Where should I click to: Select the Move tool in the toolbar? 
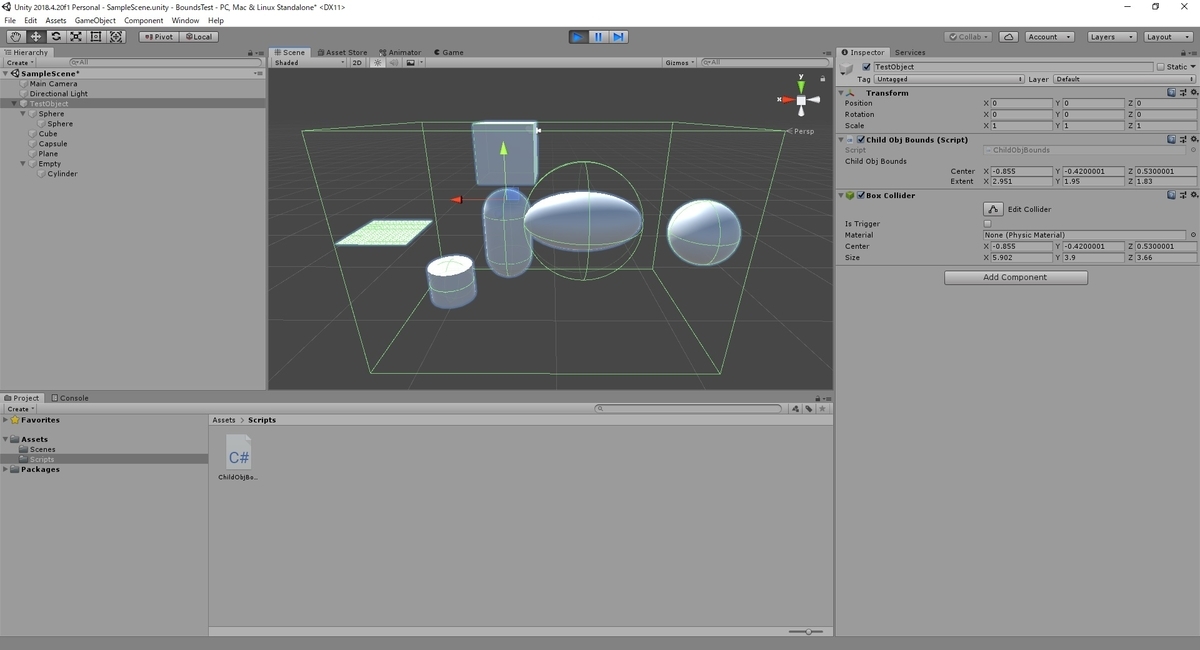35,37
